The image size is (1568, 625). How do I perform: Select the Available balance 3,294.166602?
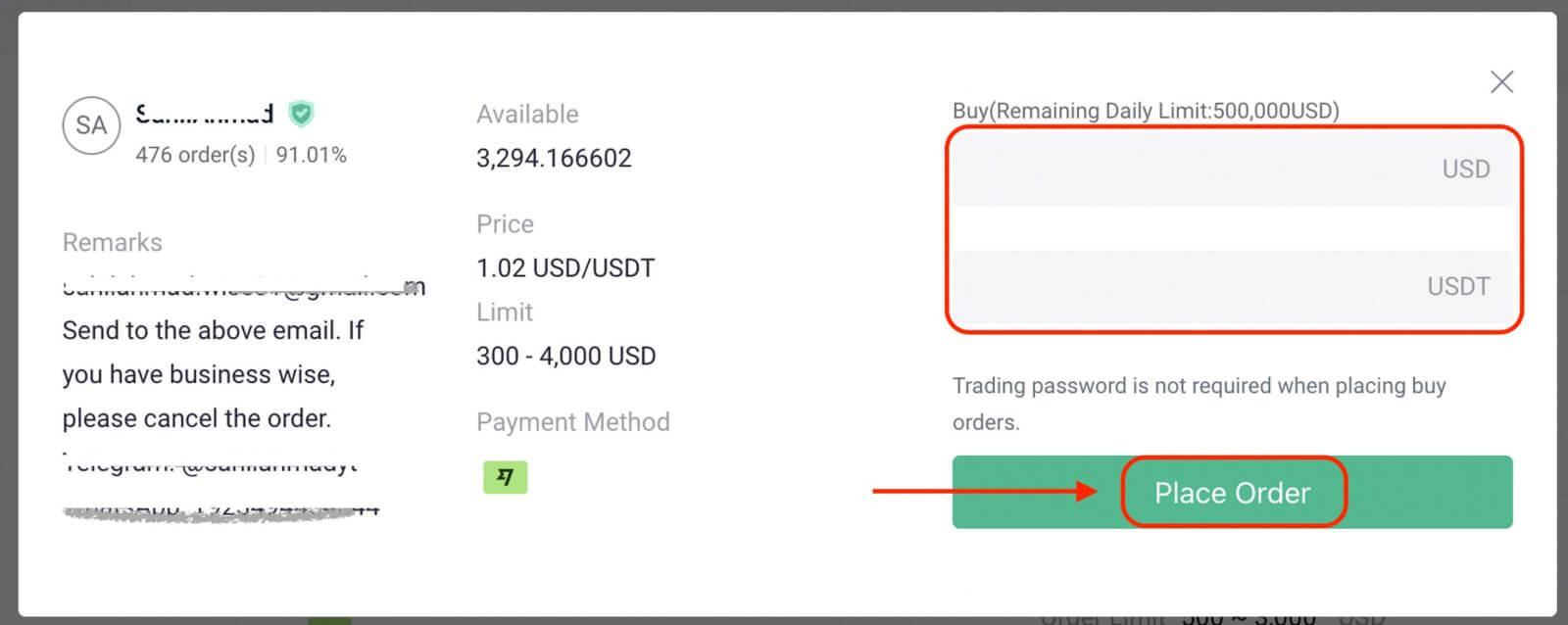pyautogui.click(x=555, y=158)
